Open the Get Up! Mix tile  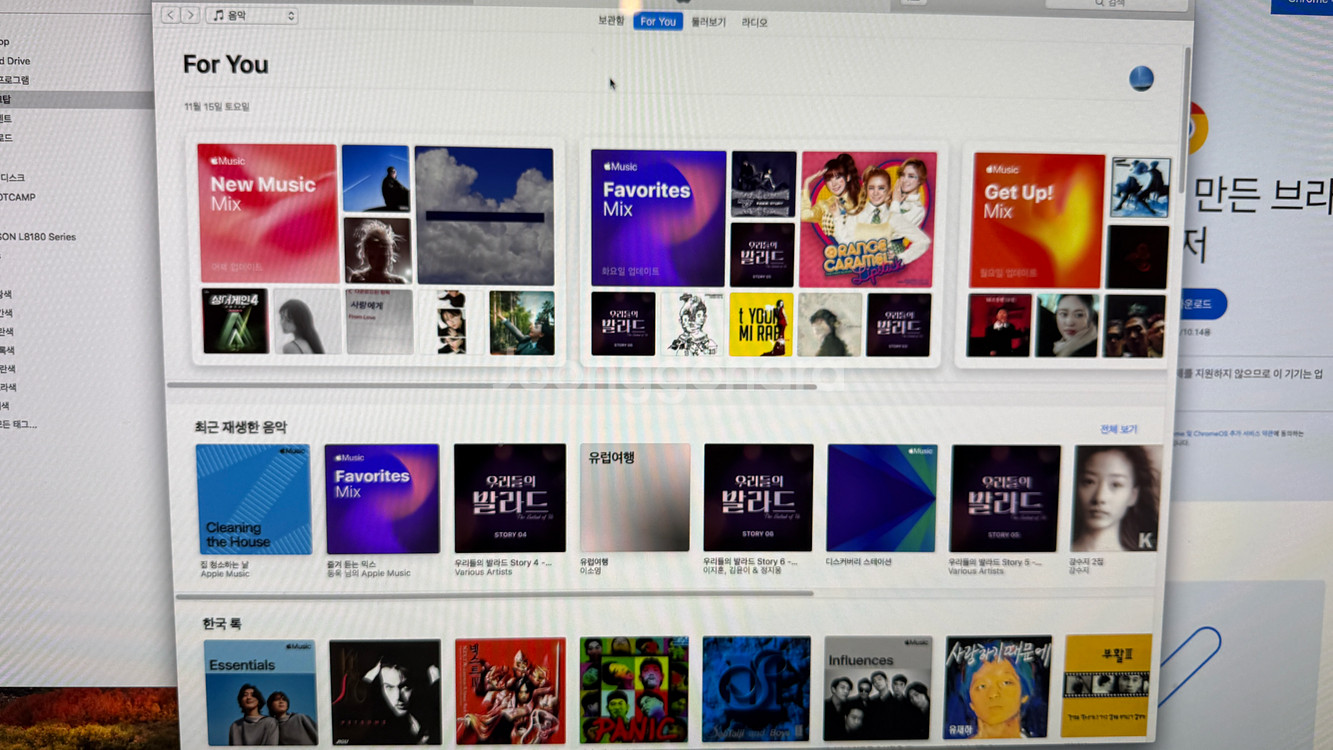[1037, 220]
